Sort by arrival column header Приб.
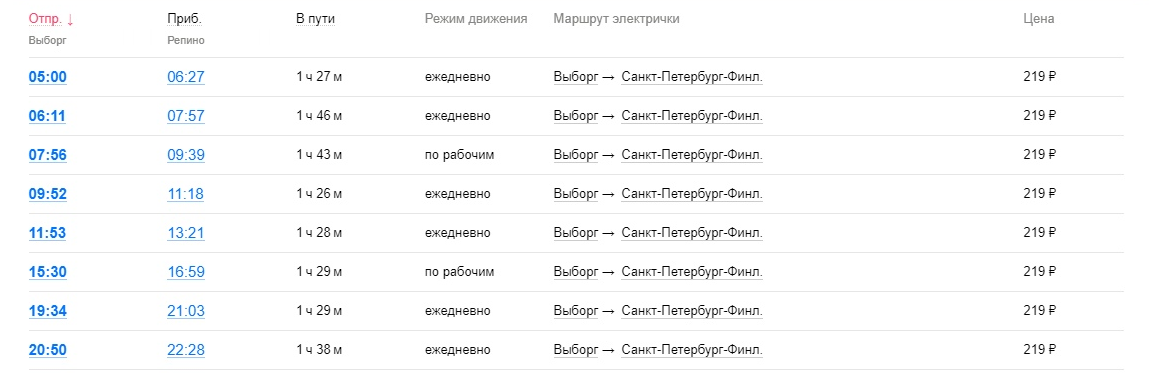 coord(184,19)
